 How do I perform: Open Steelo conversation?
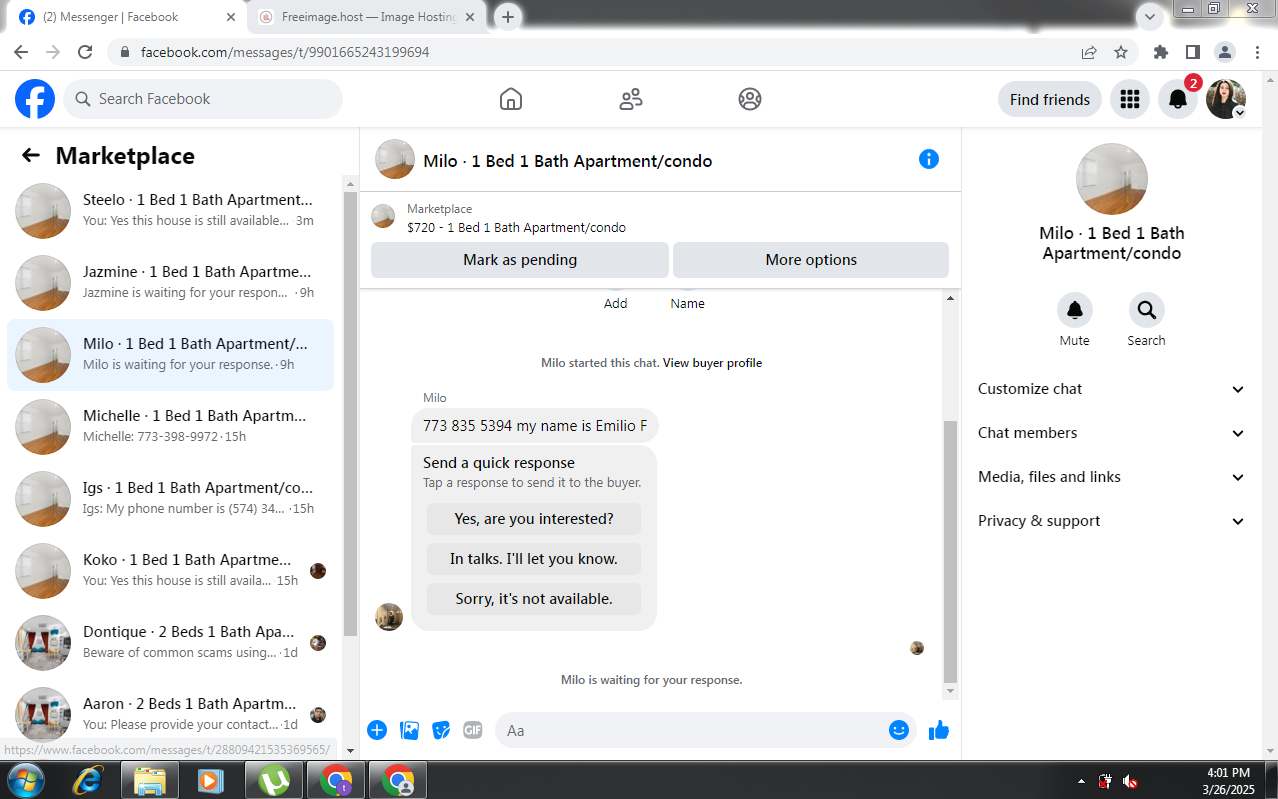click(171, 211)
